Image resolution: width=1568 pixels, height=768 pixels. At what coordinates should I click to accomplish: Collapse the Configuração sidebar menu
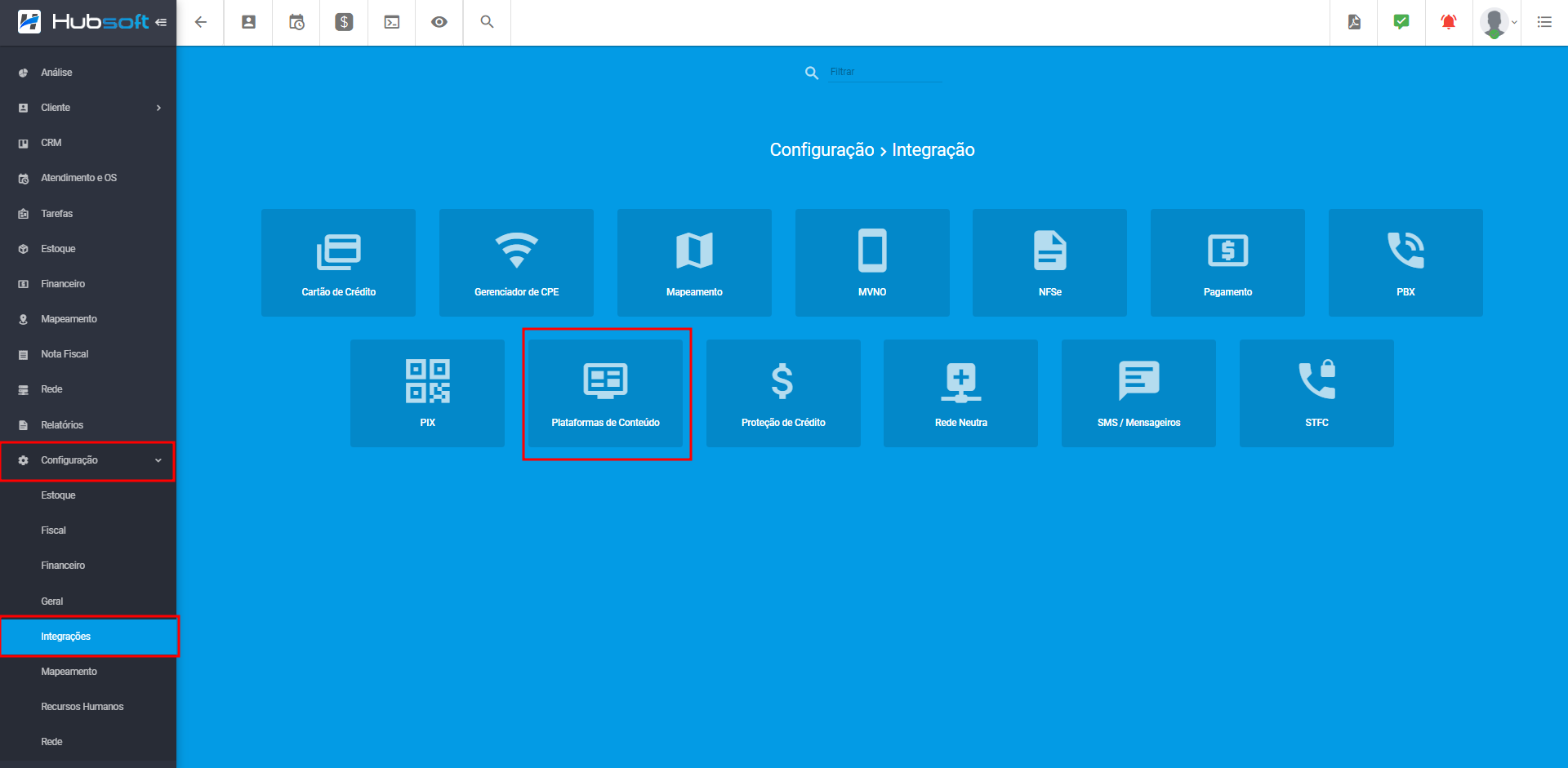click(88, 460)
